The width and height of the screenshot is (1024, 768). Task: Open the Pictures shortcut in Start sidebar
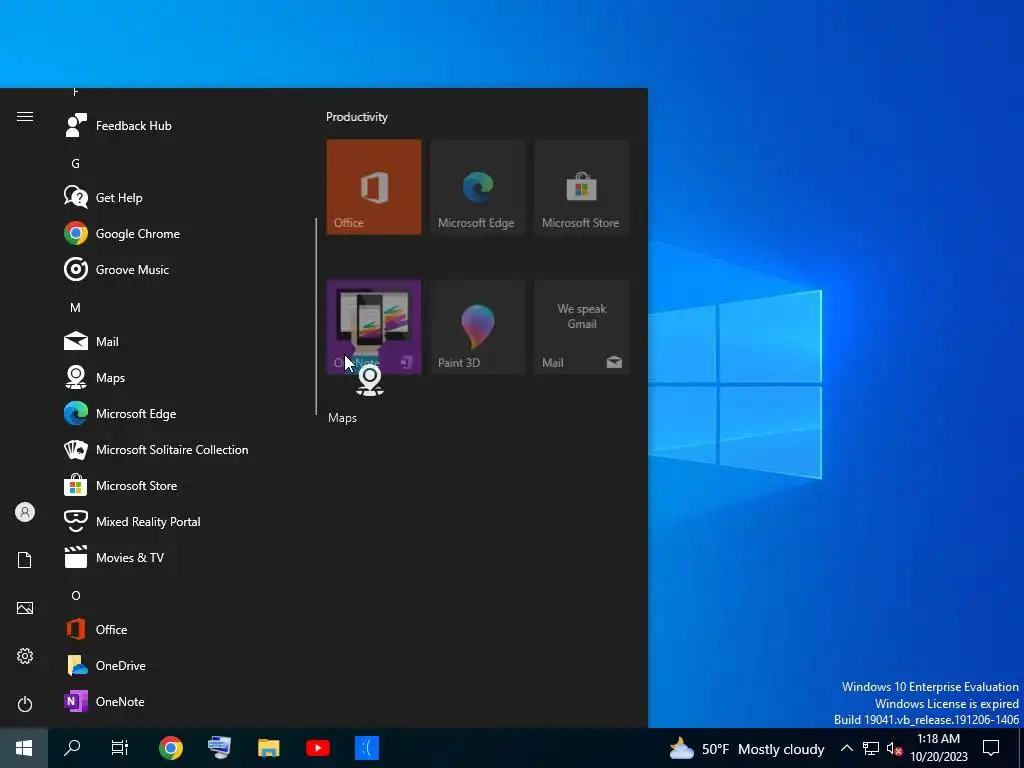point(25,608)
